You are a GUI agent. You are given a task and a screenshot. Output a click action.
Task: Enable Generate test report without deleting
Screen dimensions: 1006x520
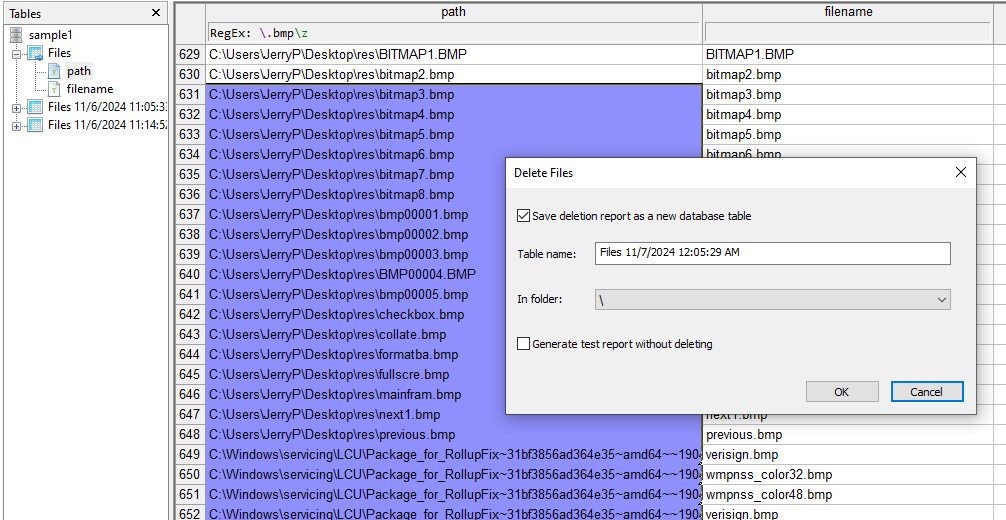click(524, 344)
